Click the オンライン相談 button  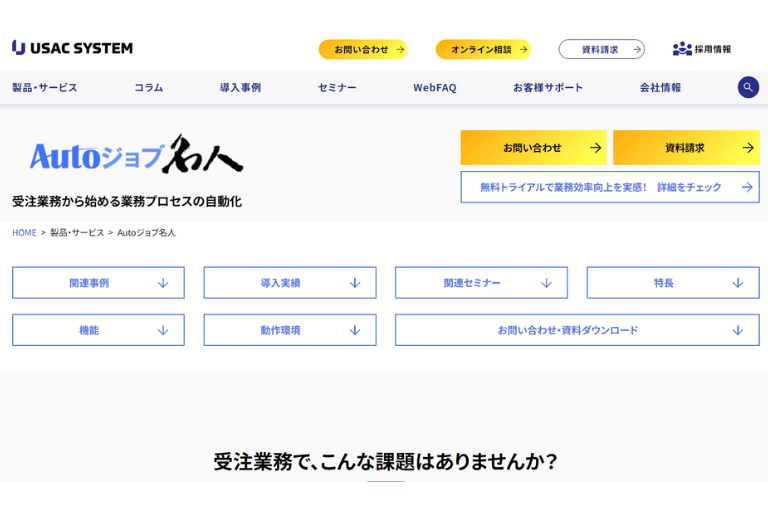tap(483, 49)
